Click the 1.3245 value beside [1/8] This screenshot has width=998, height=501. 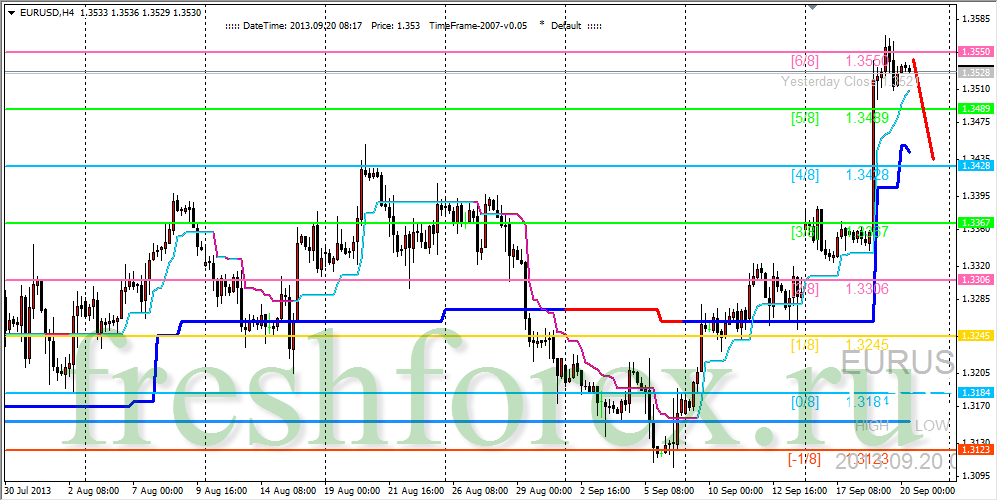coord(867,346)
